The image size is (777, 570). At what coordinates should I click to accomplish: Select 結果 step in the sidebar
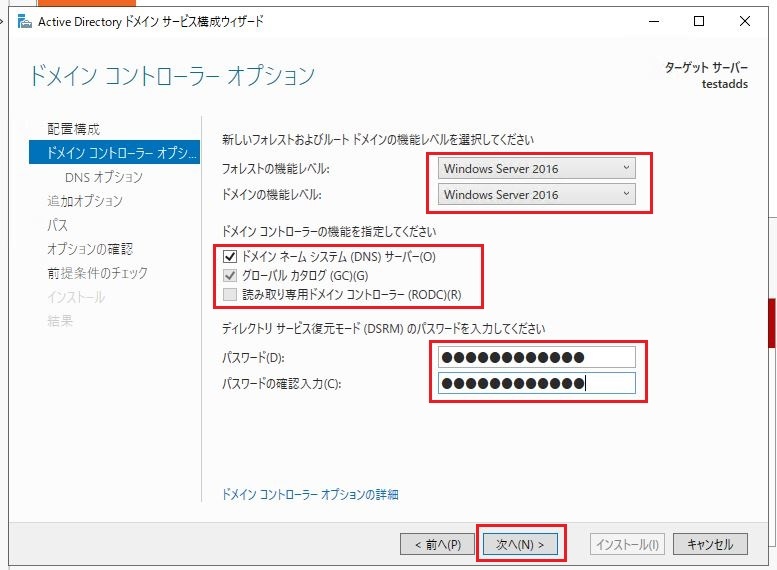60,321
